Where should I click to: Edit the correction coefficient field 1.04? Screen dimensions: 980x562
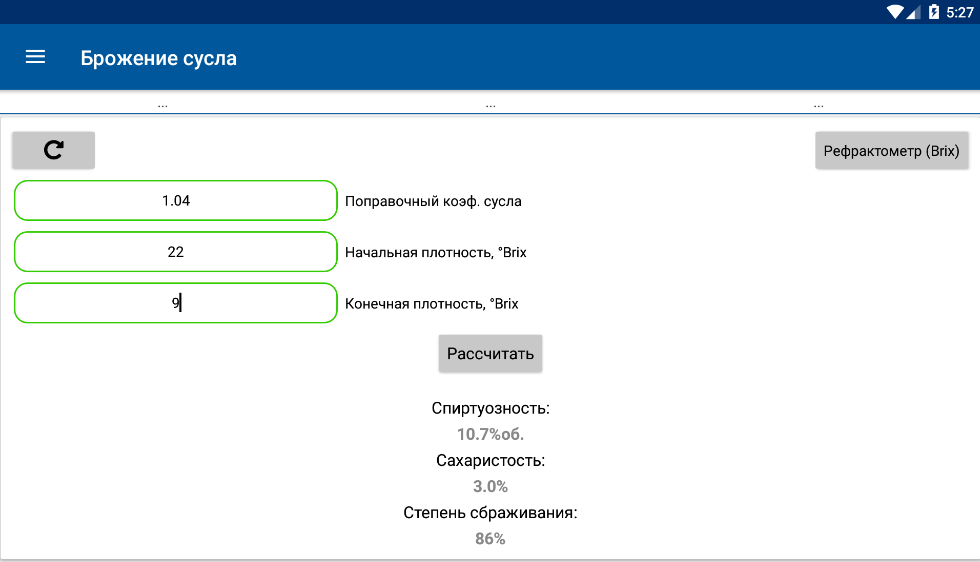(176, 201)
